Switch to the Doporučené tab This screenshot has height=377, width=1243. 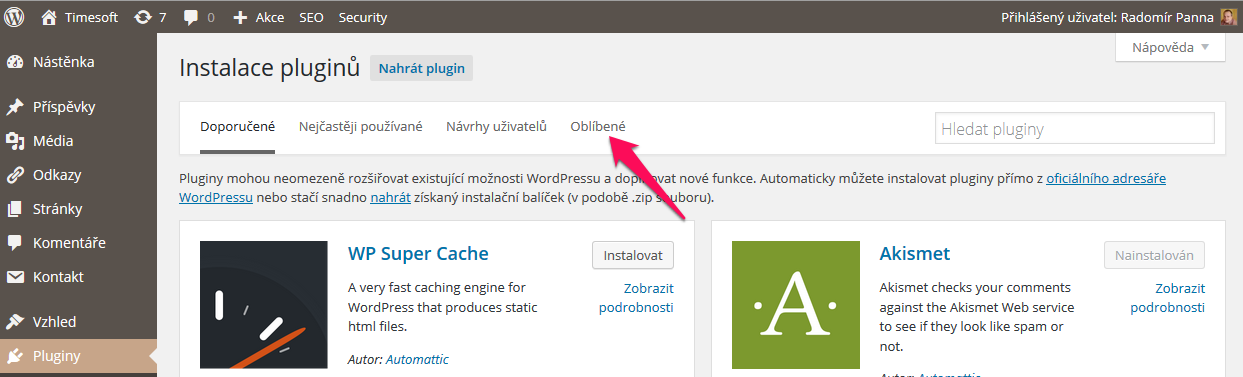click(x=237, y=127)
